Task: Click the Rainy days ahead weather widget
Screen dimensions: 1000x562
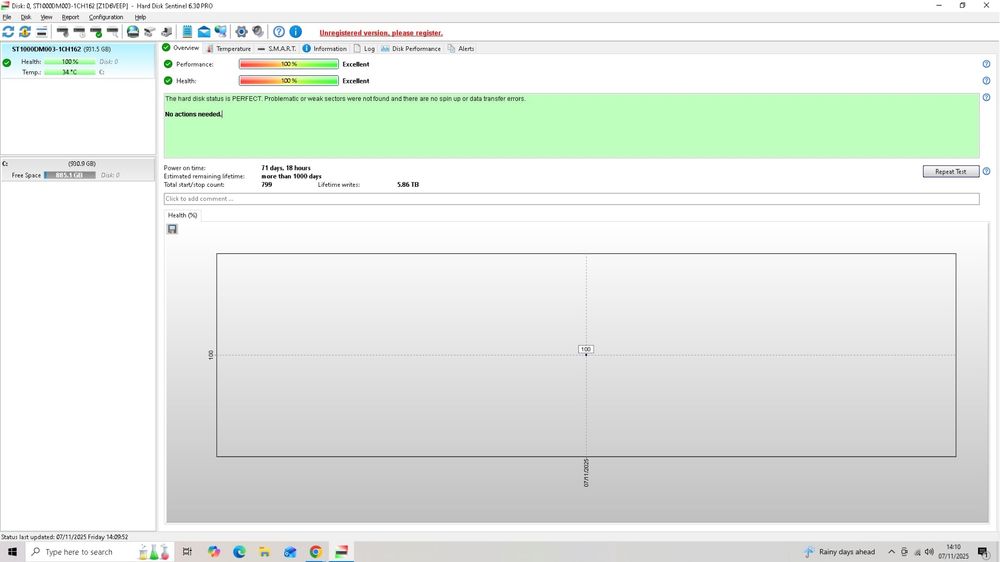Action: pos(839,552)
